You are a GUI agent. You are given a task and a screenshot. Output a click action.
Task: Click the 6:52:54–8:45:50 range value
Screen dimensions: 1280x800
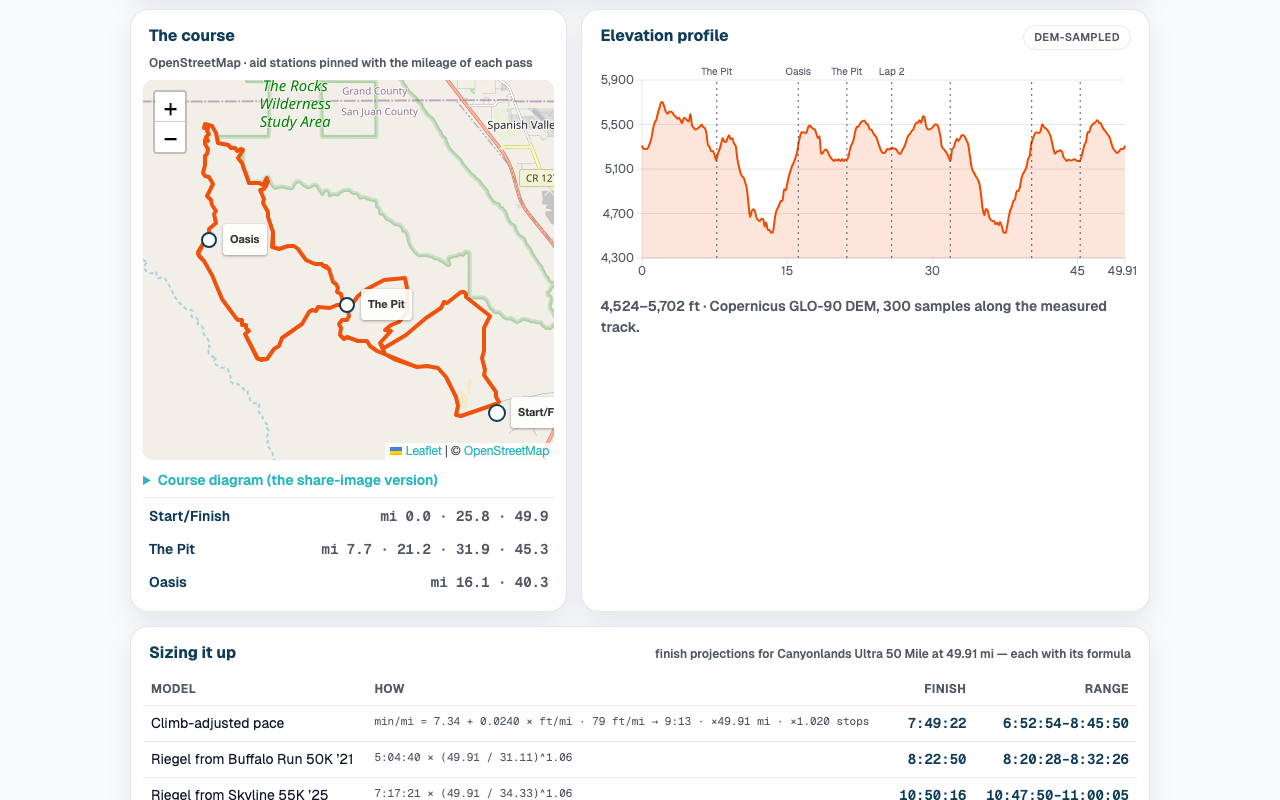tap(1066, 723)
